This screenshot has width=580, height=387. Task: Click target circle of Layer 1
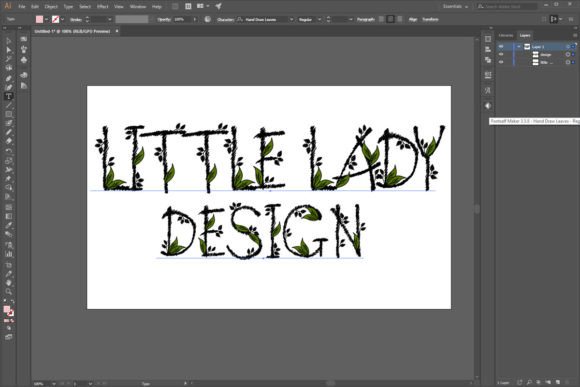(x=568, y=47)
